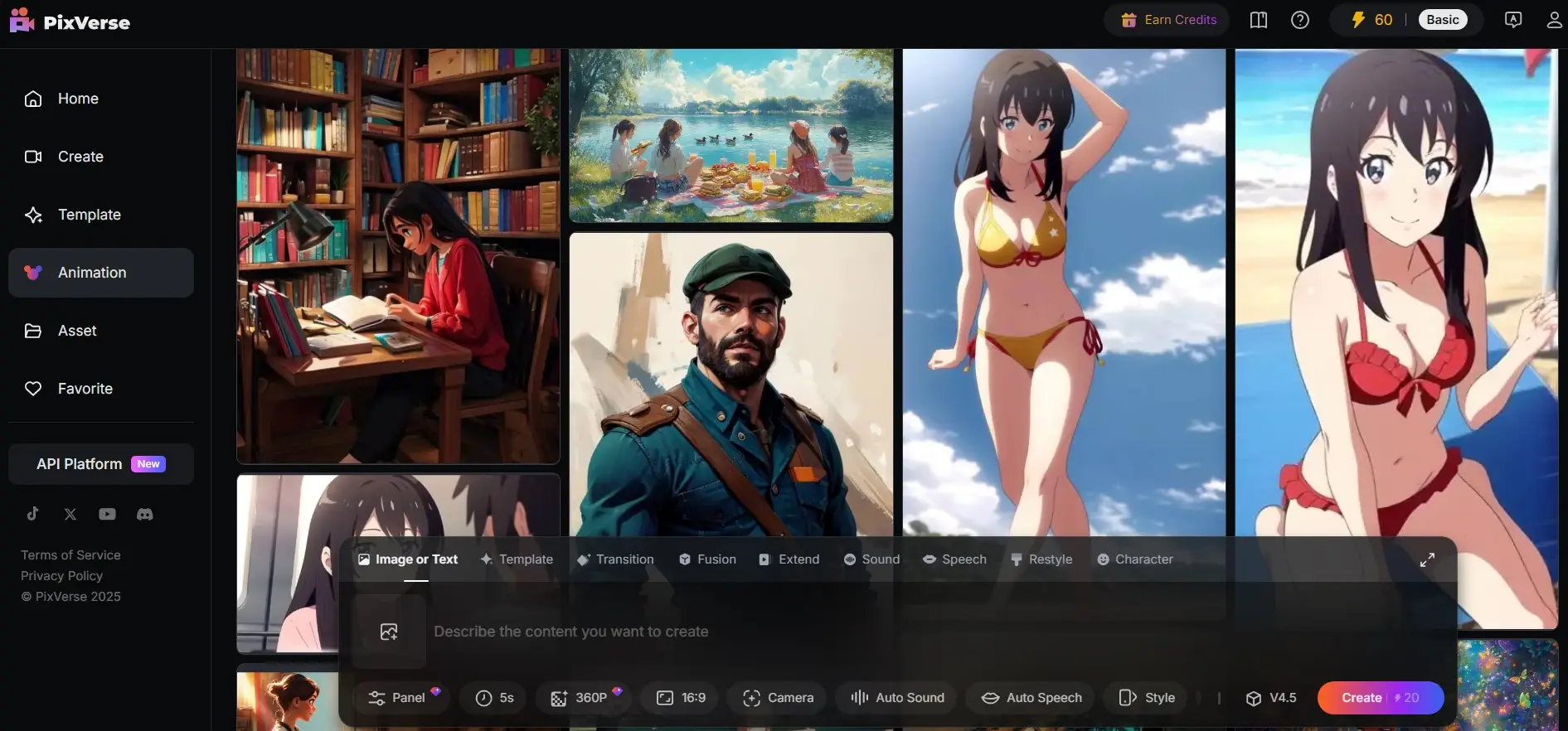Click the image upload icon box
The image size is (1568, 731).
pyautogui.click(x=389, y=632)
